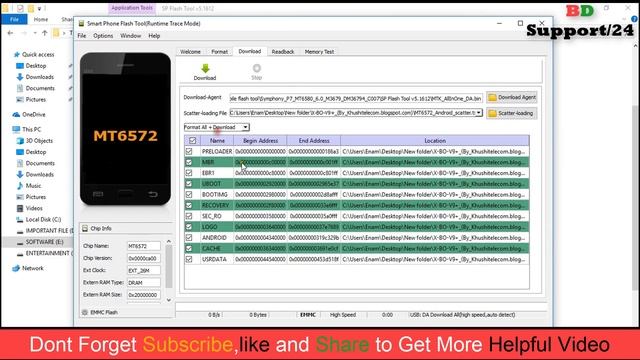Screen dimensions: 640x360
Task: Switch to the Format tab
Action: (220, 52)
